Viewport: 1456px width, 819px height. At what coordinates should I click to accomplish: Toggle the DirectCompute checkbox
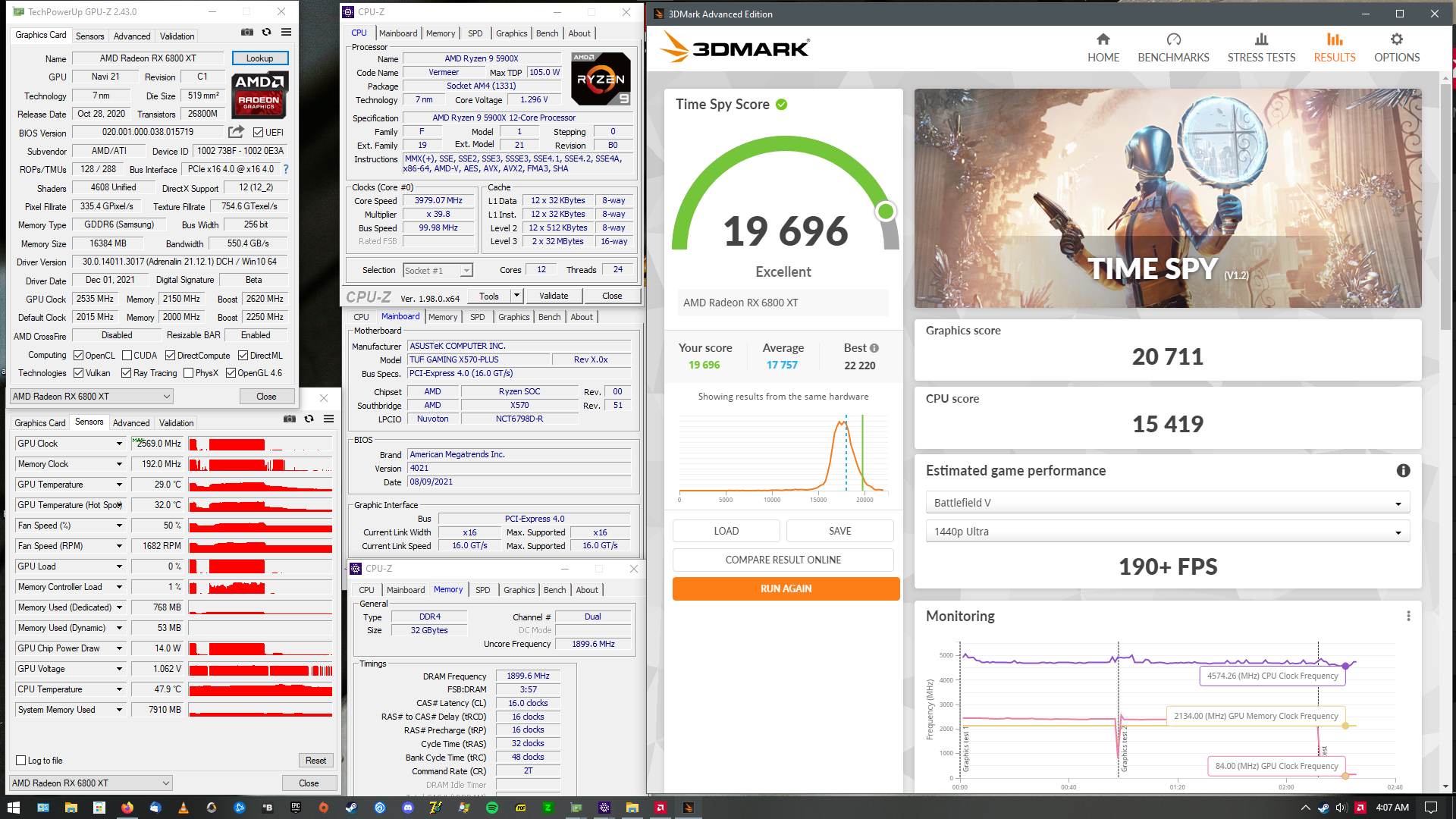170,356
